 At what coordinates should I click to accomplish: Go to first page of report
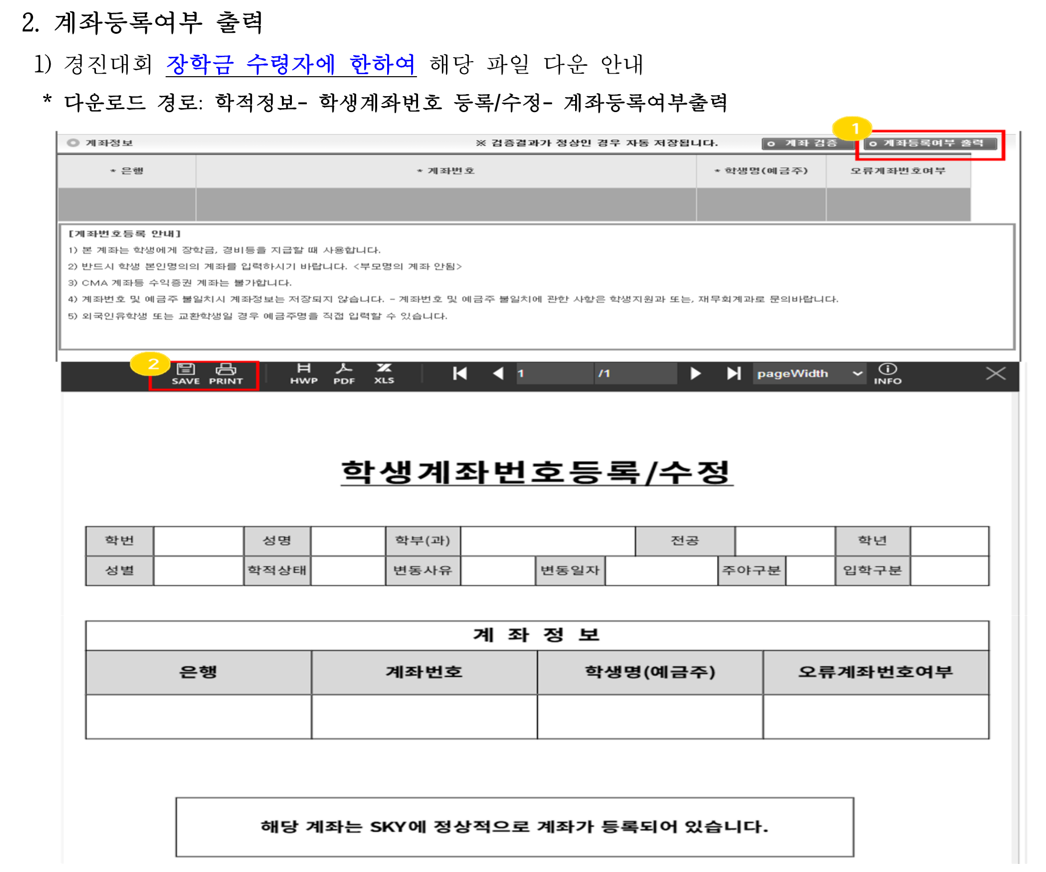click(x=460, y=374)
